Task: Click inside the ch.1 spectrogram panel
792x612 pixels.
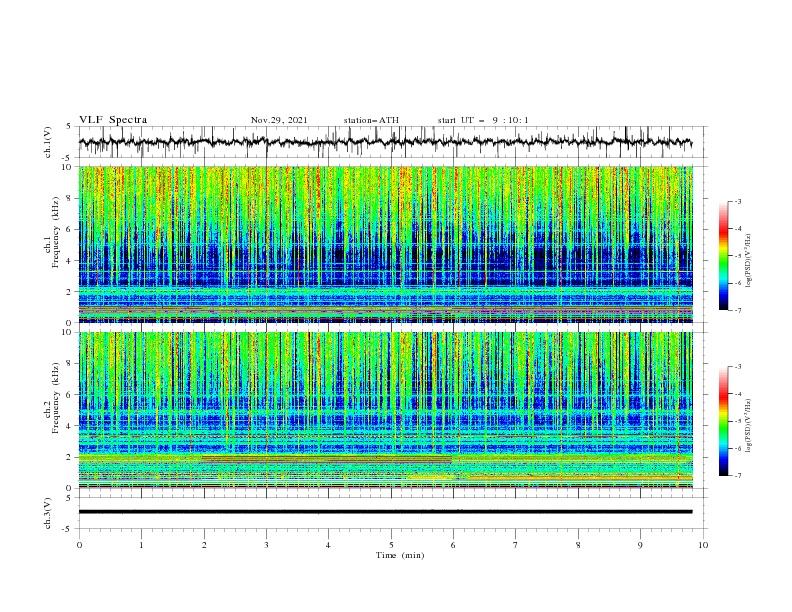Action: (385, 244)
